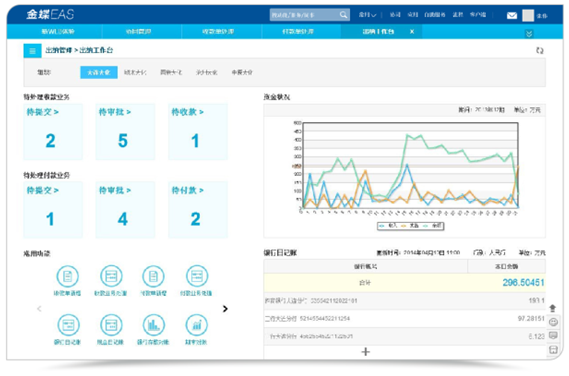569x376 pixels.
Task: Select the bank row with balance 6.123
Action: 405,336
